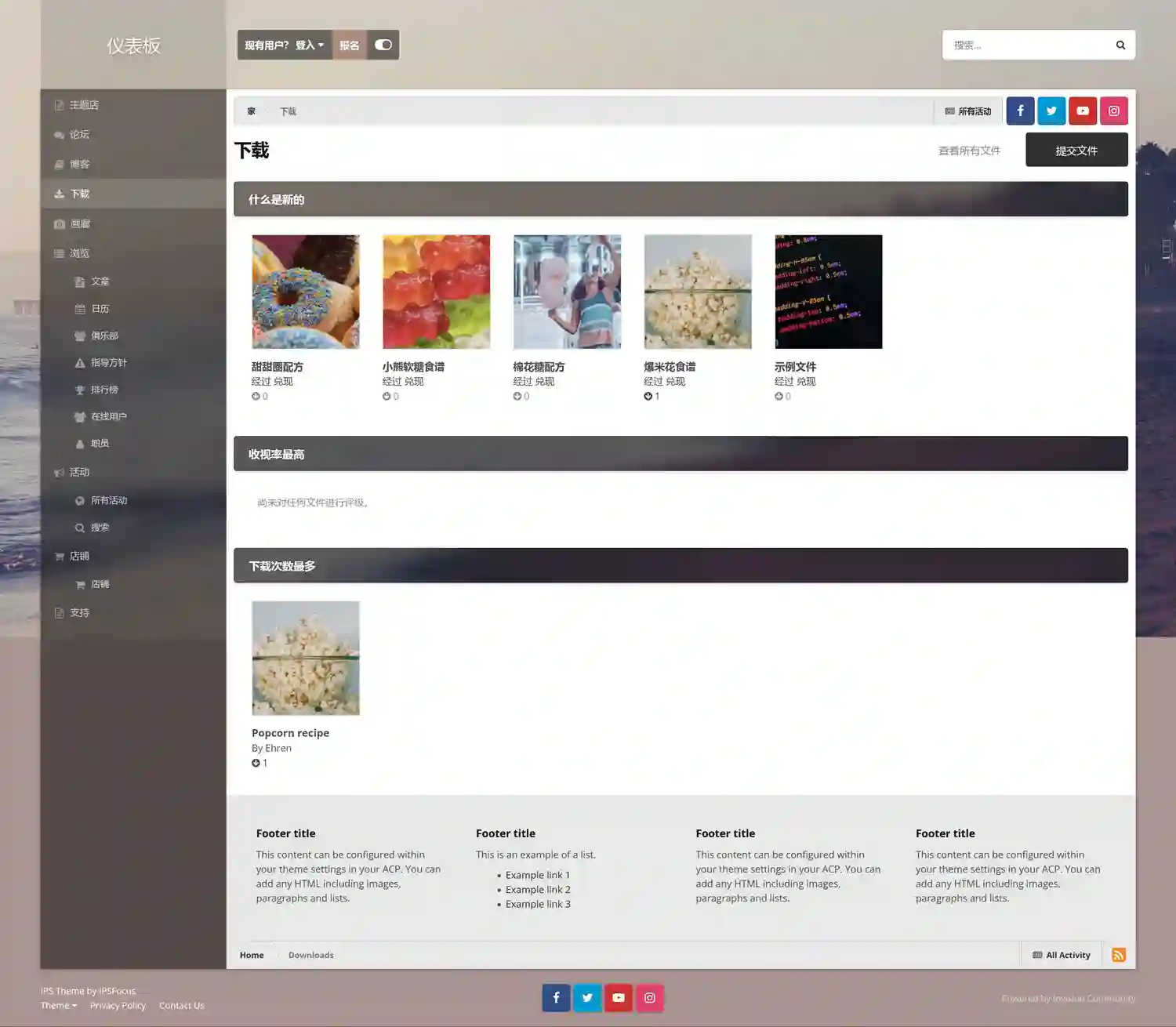Go to 家 home breadcrumb
The height and width of the screenshot is (1027, 1176).
pyautogui.click(x=252, y=111)
